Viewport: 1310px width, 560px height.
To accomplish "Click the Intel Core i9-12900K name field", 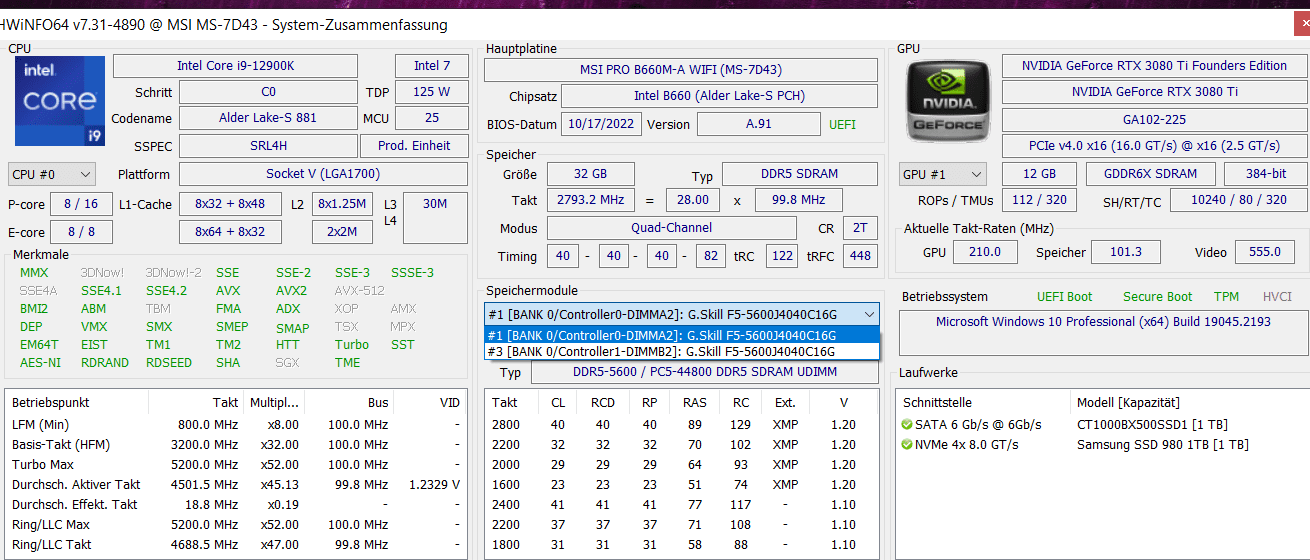I will click(235, 66).
